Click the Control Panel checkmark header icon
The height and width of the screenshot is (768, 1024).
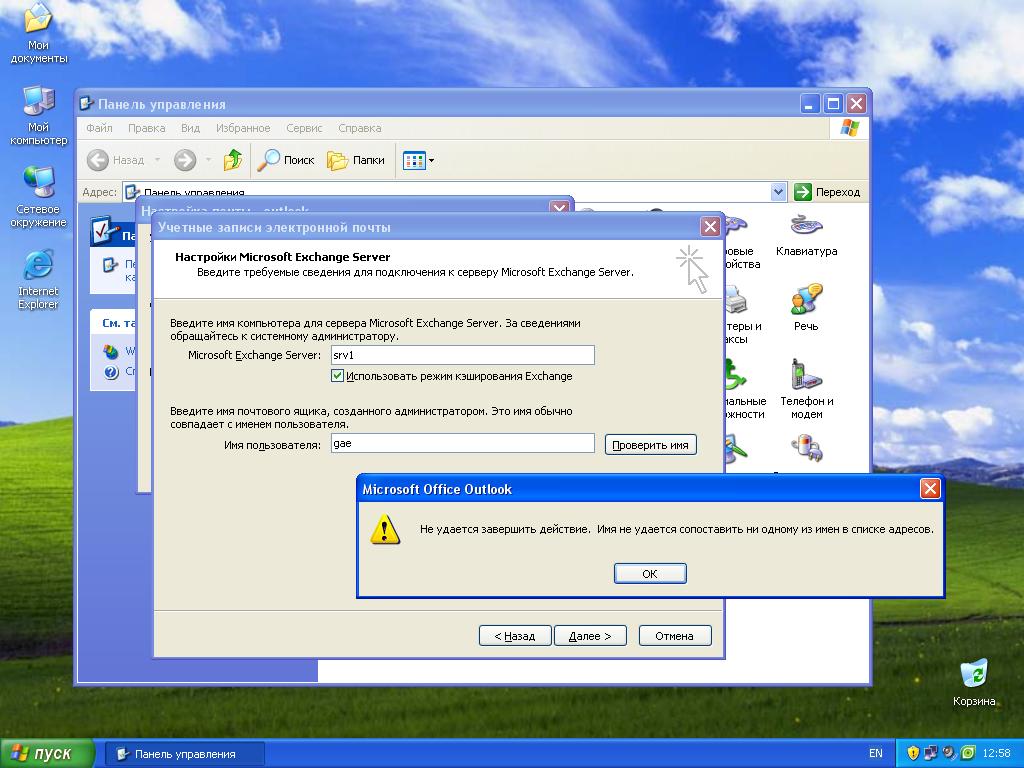[105, 231]
